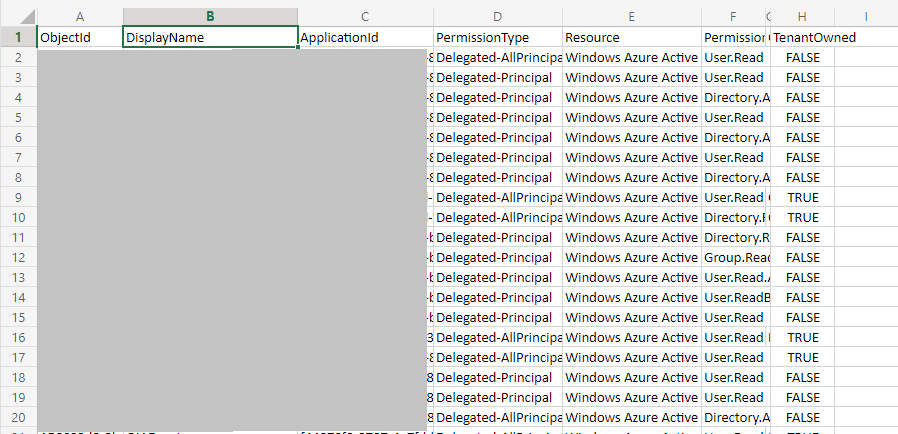Viewport: 898px width, 434px height.
Task: Select column E header
Action: tap(632, 17)
